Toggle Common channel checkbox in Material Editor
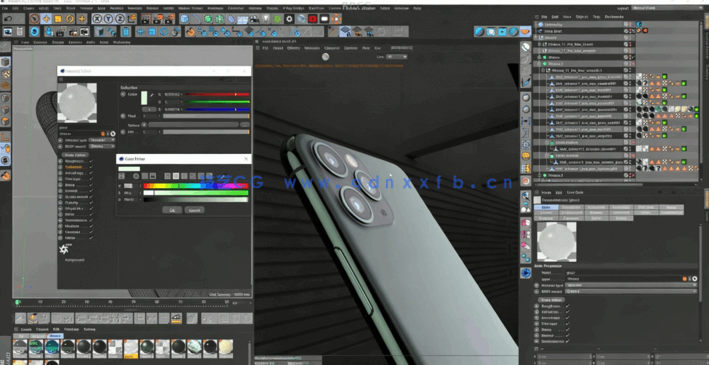 pos(91,232)
